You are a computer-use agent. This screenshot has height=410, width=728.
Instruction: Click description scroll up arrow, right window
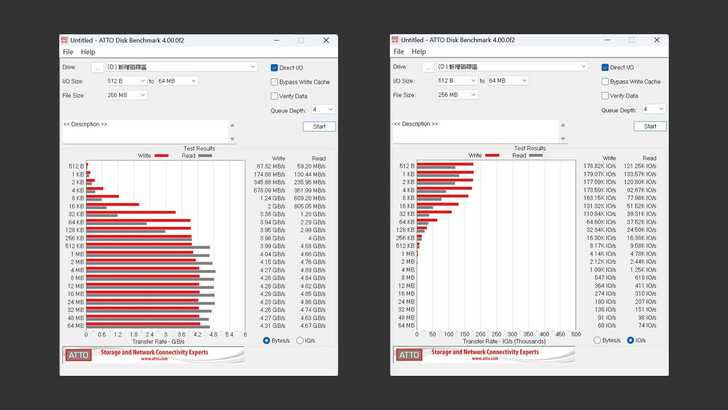tap(563, 125)
